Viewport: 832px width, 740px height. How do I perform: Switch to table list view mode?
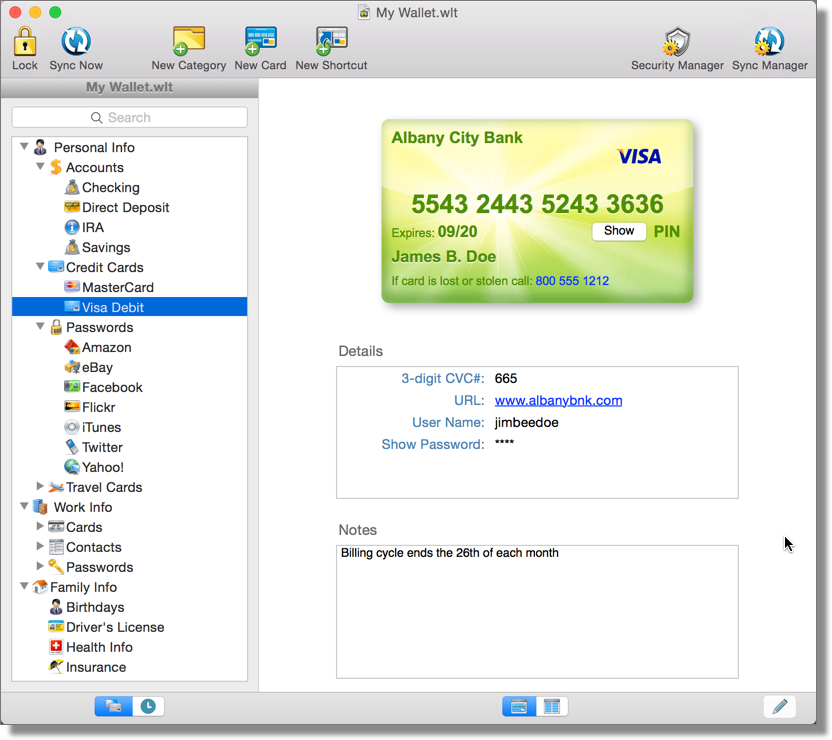pos(552,706)
